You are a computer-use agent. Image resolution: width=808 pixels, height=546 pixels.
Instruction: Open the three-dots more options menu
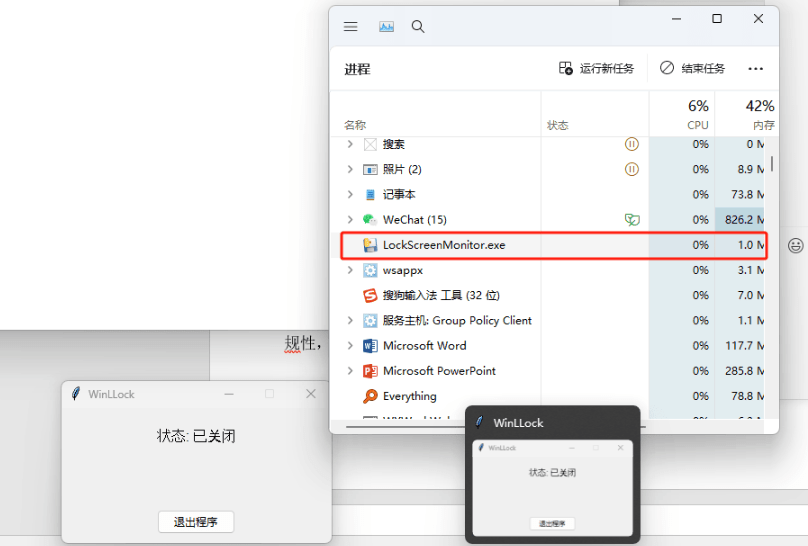click(755, 69)
